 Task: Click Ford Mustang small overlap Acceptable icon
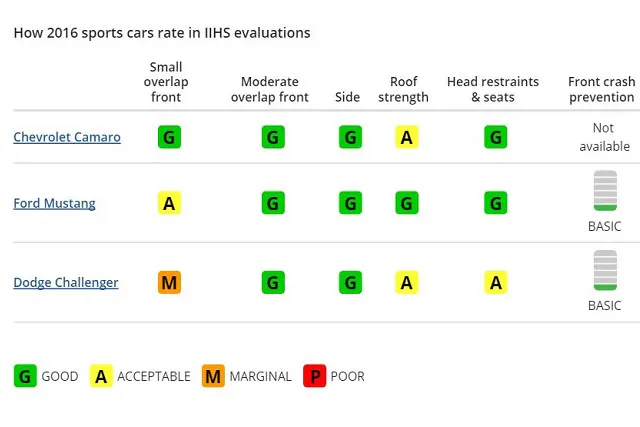pos(170,203)
